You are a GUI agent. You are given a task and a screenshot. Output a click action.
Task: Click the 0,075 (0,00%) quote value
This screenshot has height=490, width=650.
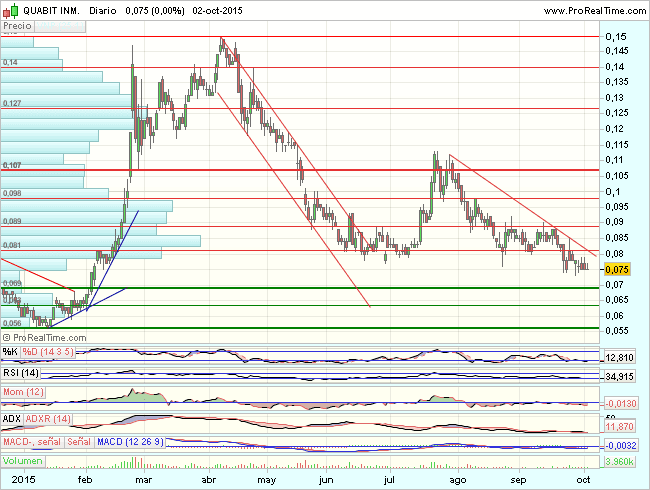click(x=155, y=11)
